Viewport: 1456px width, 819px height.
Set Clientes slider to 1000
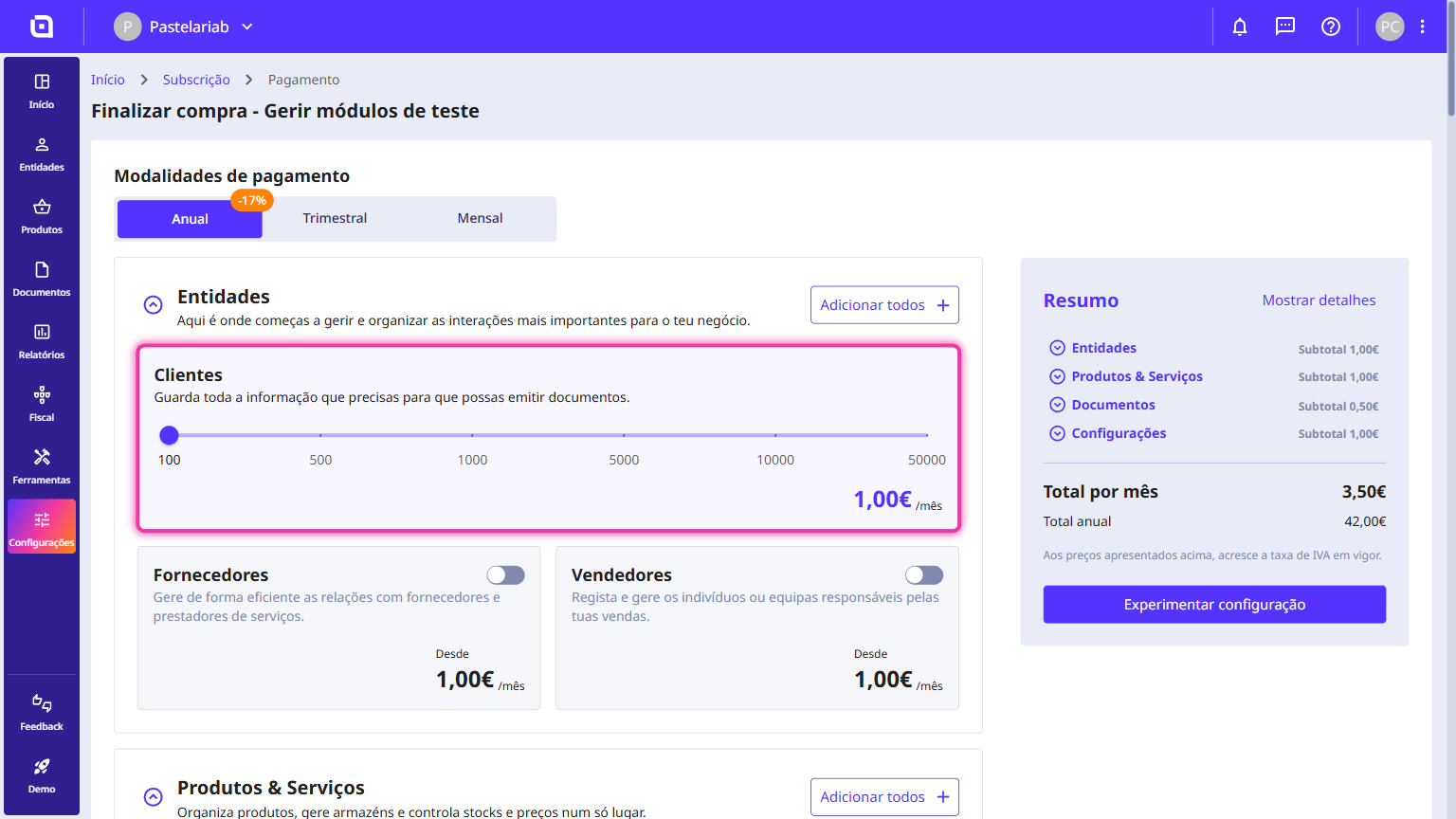click(x=472, y=435)
